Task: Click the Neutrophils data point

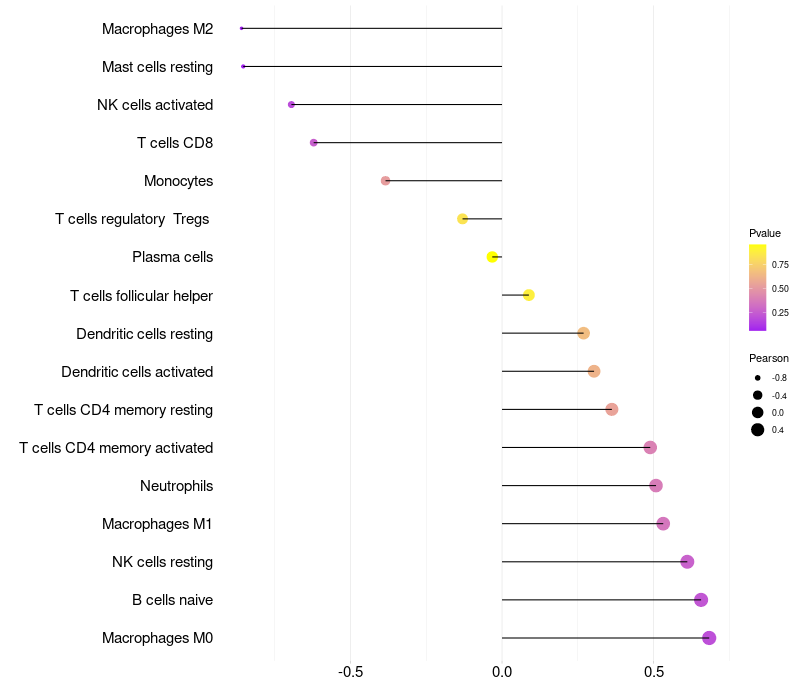Action: pyautogui.click(x=656, y=486)
